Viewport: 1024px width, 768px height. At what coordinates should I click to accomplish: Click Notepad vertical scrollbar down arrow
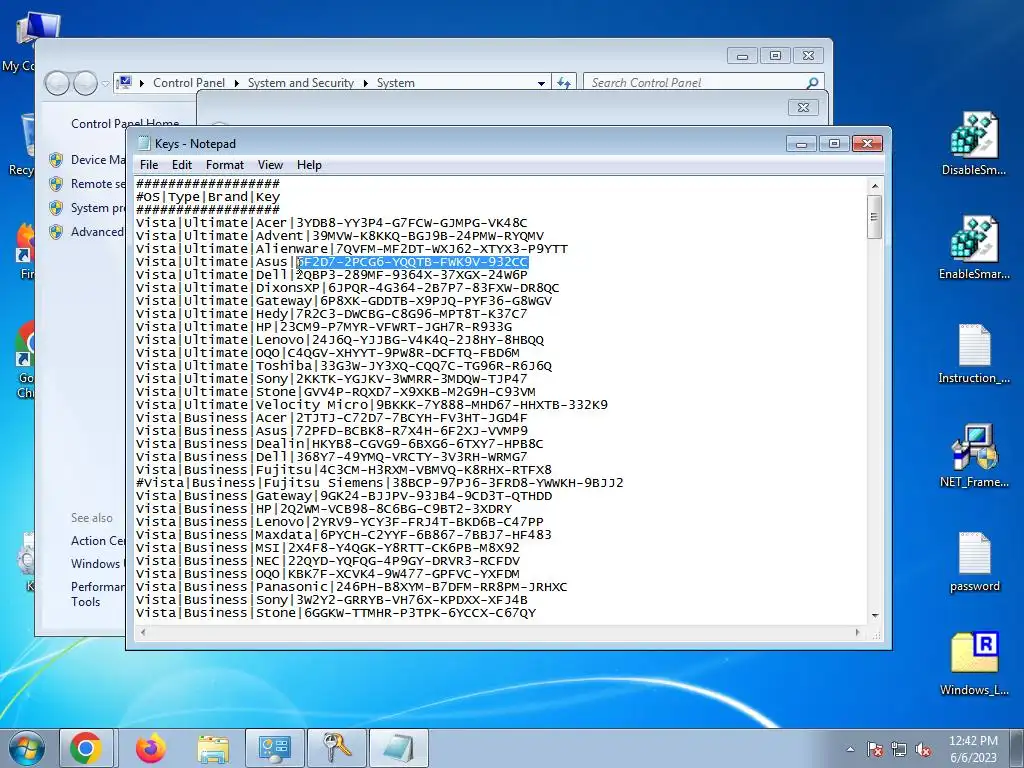(x=875, y=616)
